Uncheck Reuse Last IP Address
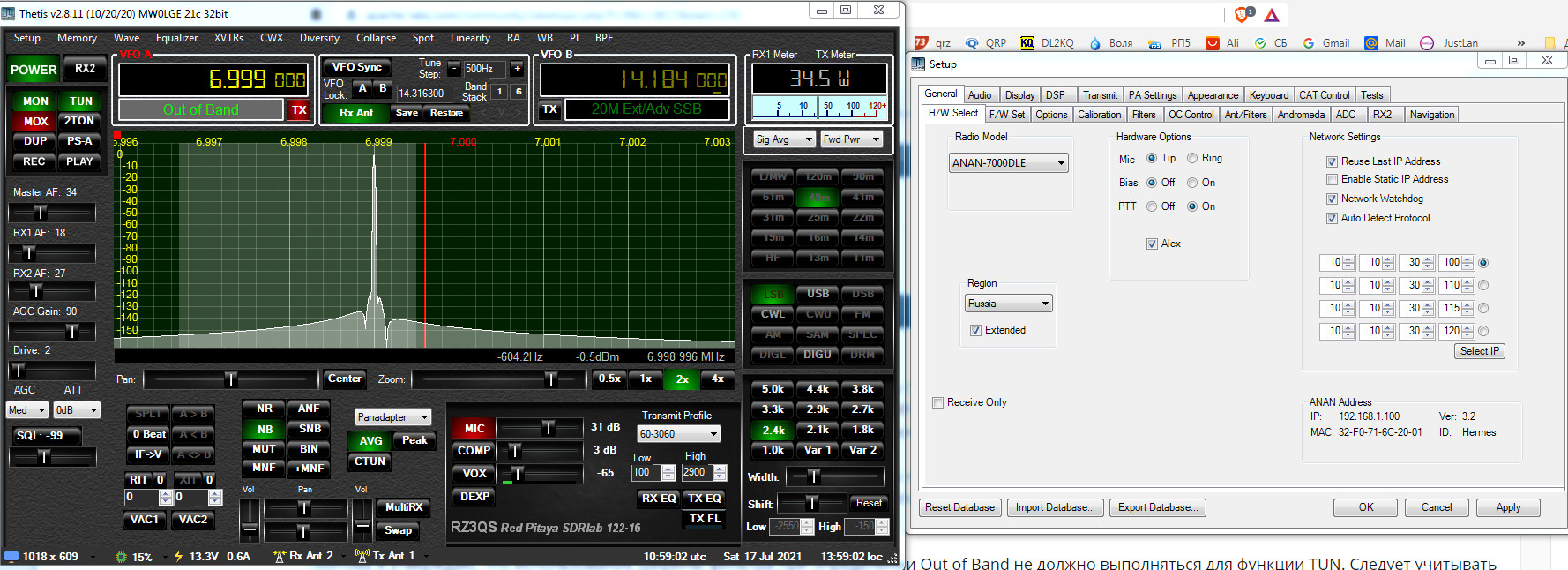The height and width of the screenshot is (570, 1568). point(1332,161)
